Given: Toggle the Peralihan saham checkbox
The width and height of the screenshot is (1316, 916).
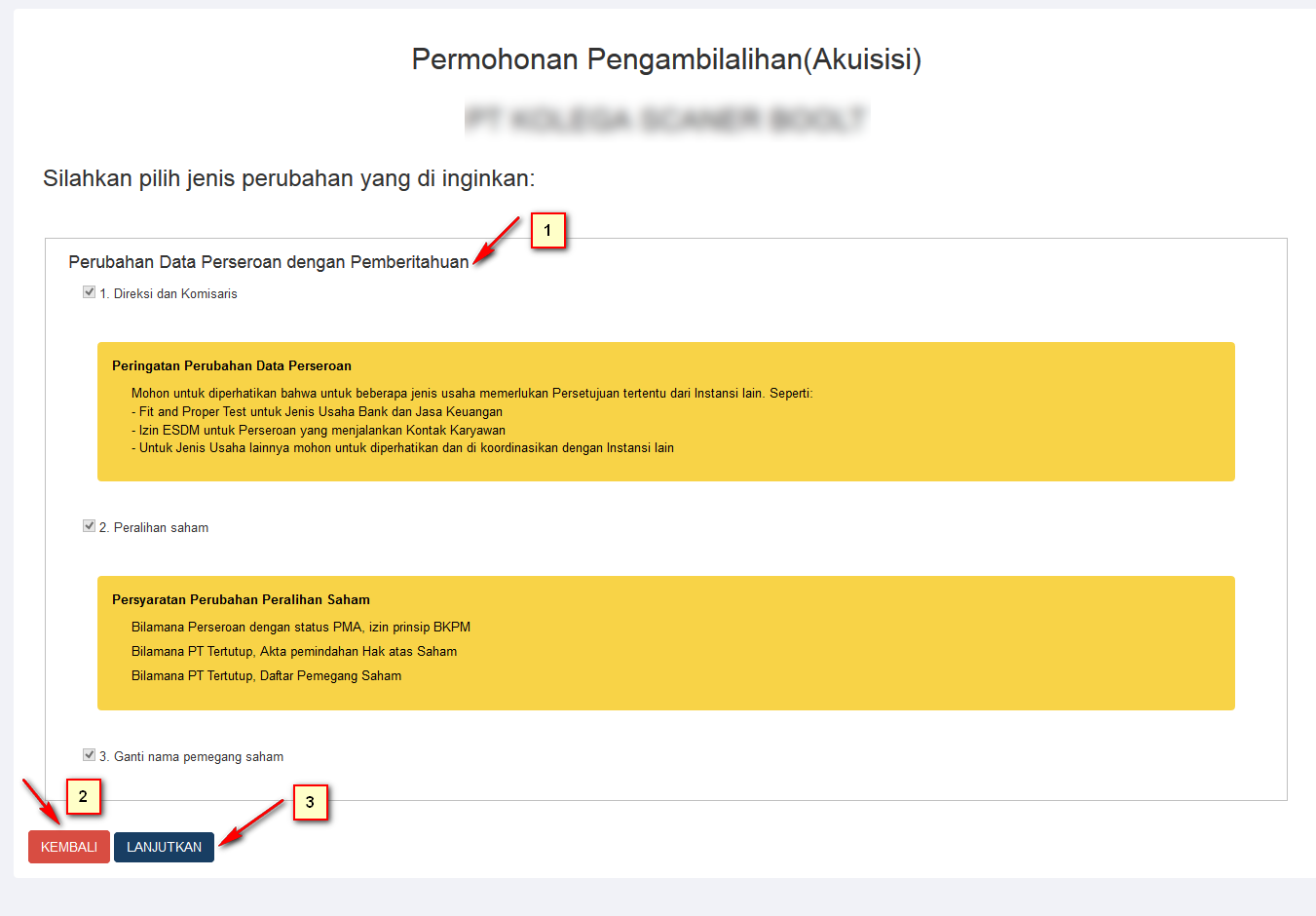Looking at the screenshot, I should click(89, 526).
